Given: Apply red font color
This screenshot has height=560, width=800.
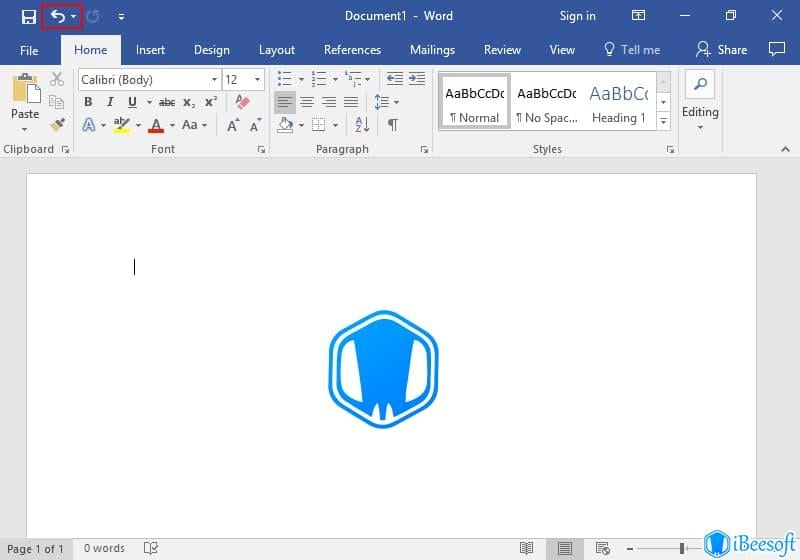Looking at the screenshot, I should (x=156, y=125).
